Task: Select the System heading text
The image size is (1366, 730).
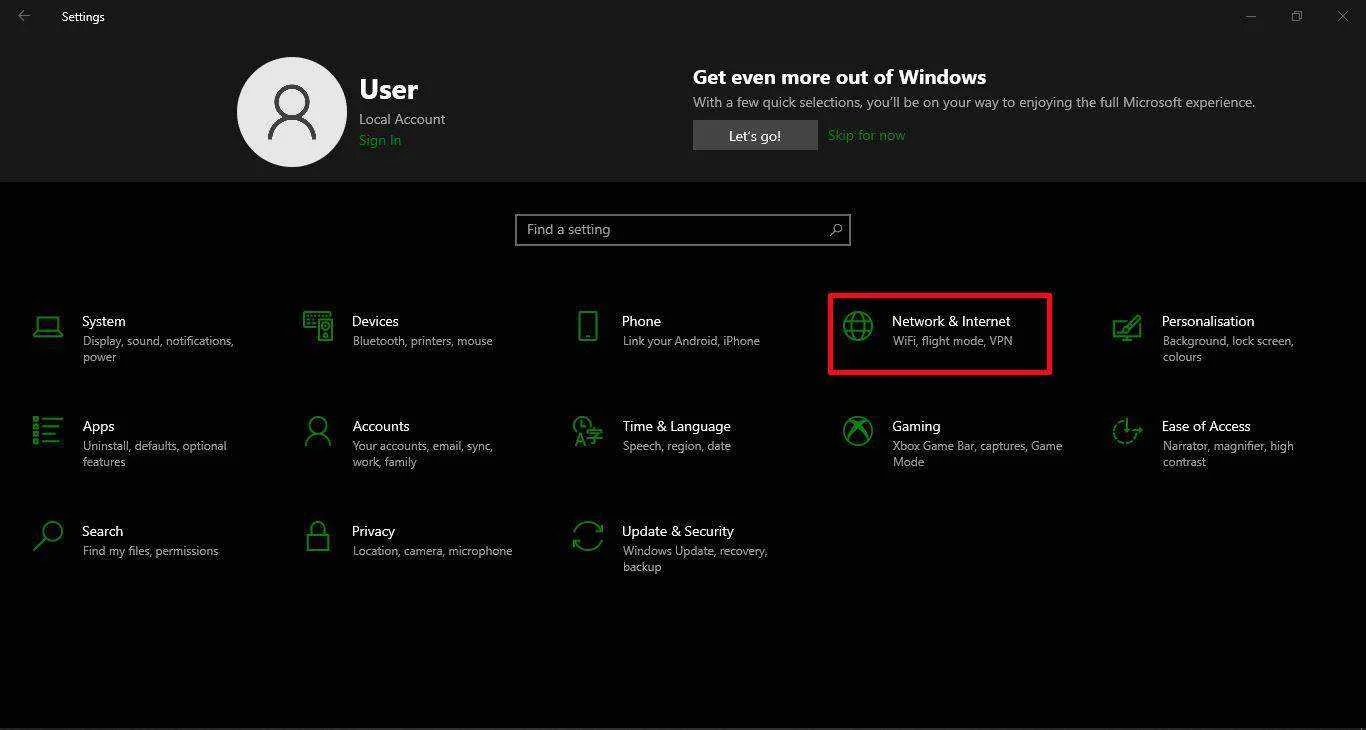Action: click(x=104, y=321)
